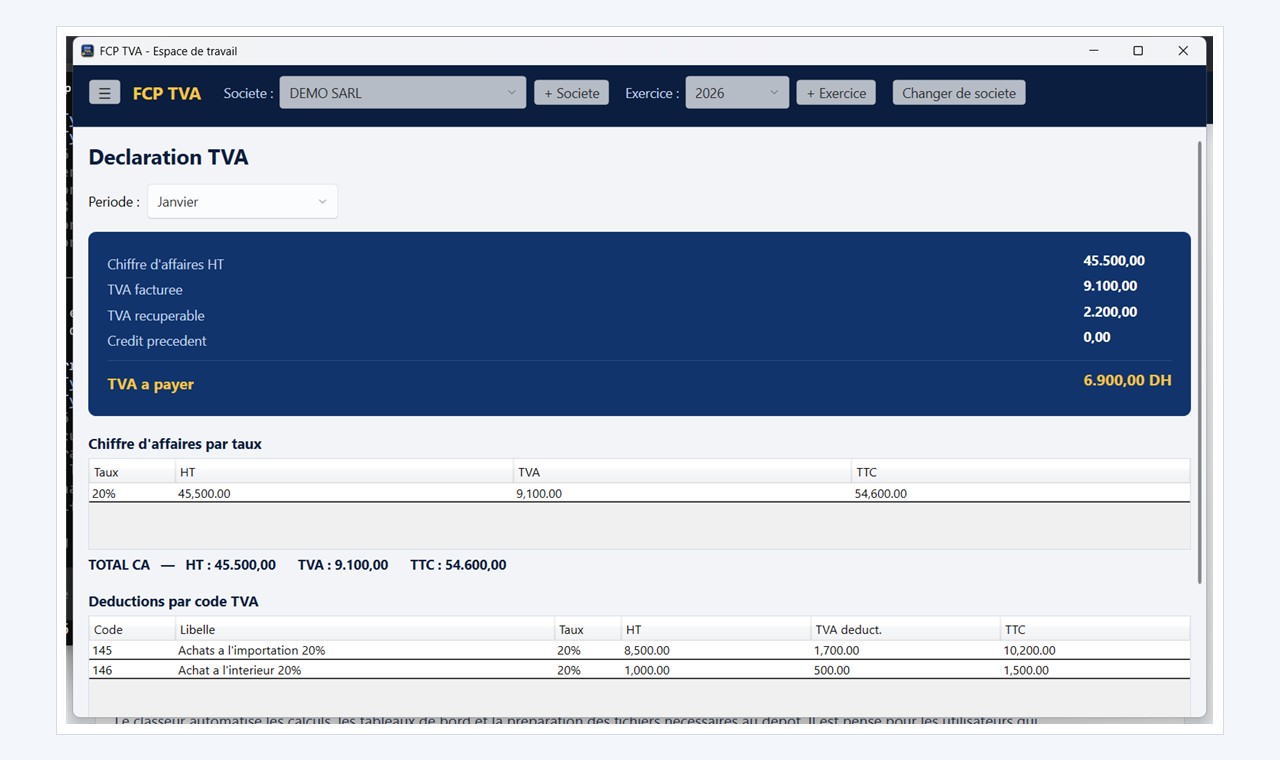Click the 8,500.00 HT cell
Viewport: 1280px width, 760px height.
[716, 650]
